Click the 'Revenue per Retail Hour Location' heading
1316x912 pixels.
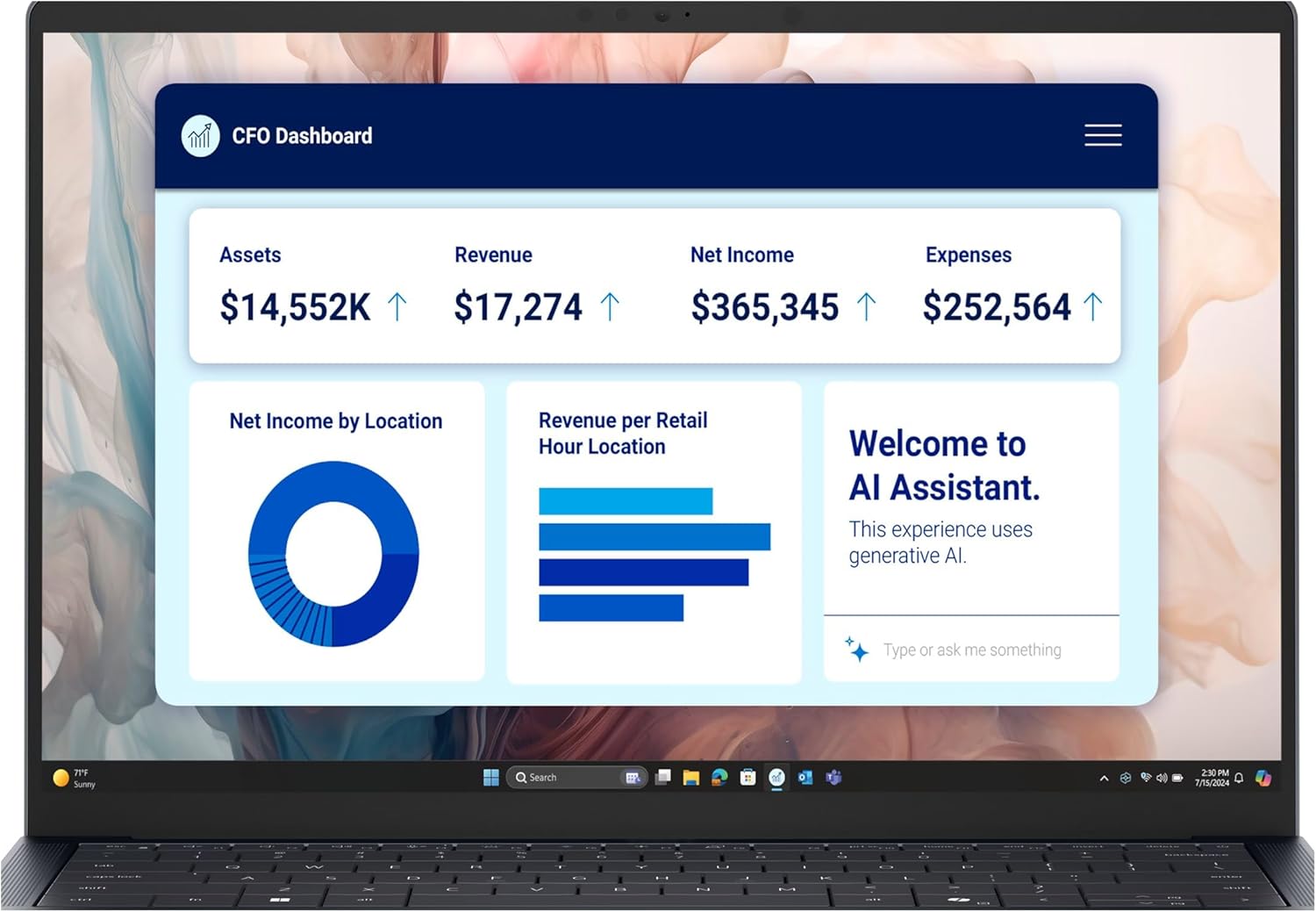[623, 434]
